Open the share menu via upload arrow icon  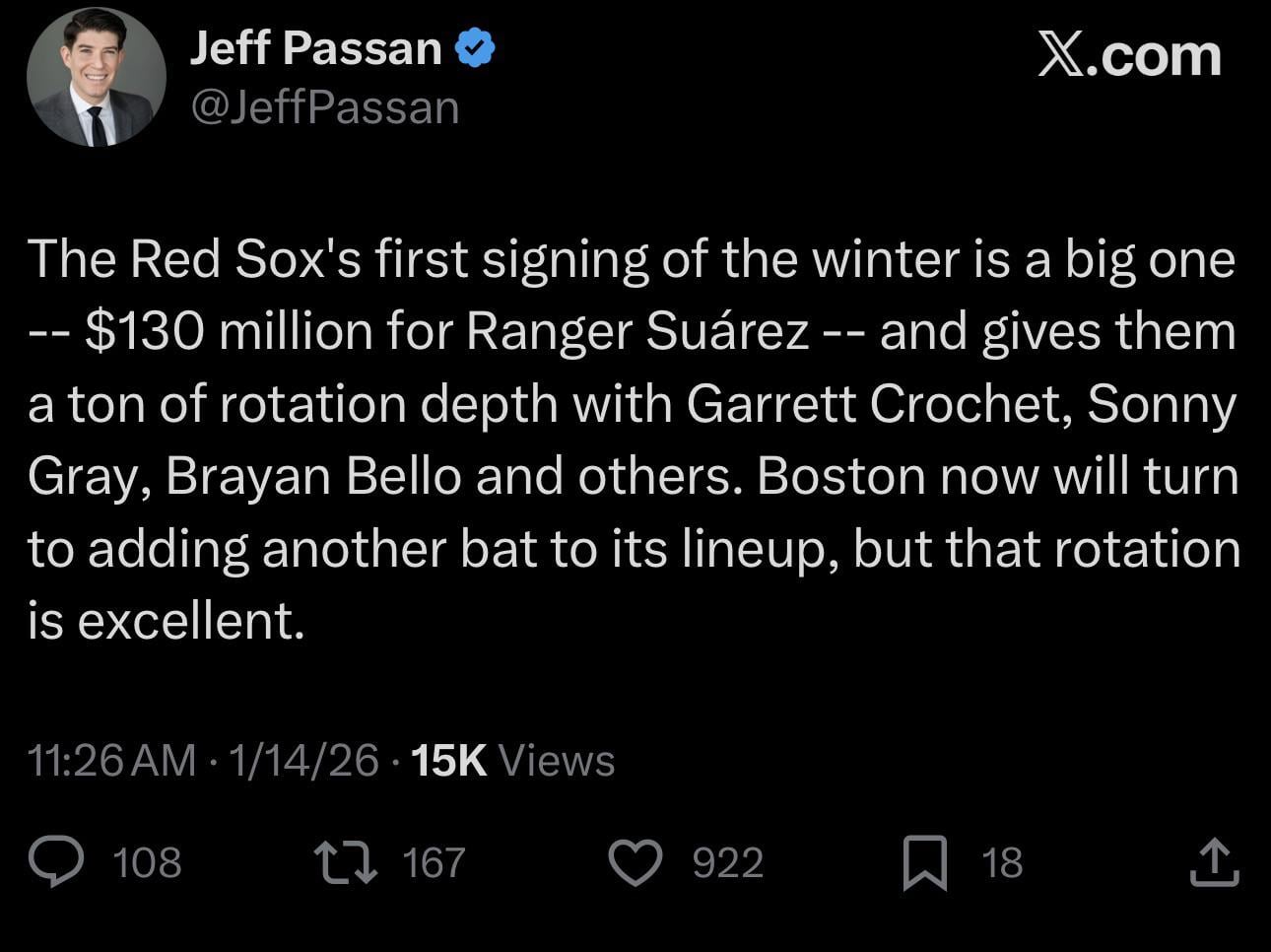(x=1215, y=862)
